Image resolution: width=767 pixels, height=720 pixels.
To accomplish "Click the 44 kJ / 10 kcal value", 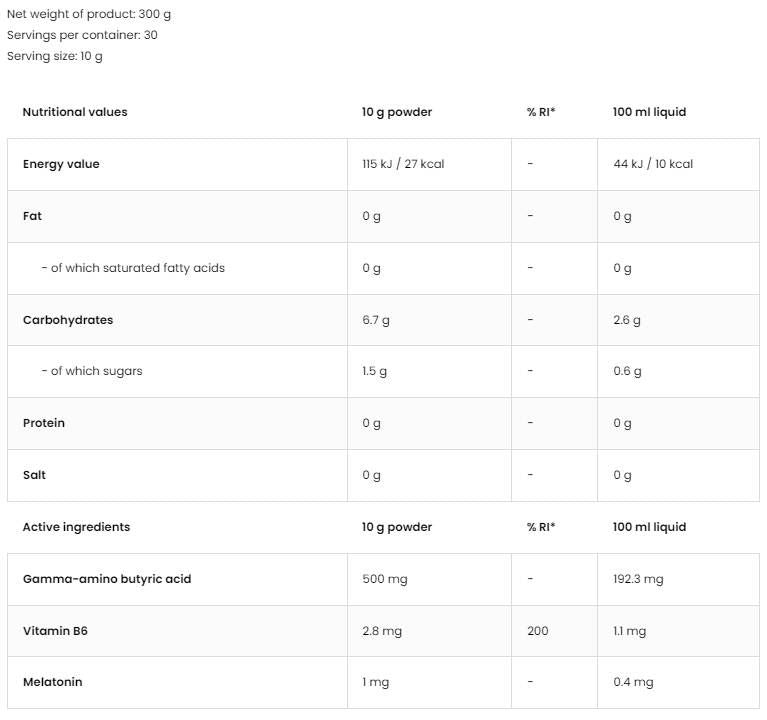I will [652, 164].
